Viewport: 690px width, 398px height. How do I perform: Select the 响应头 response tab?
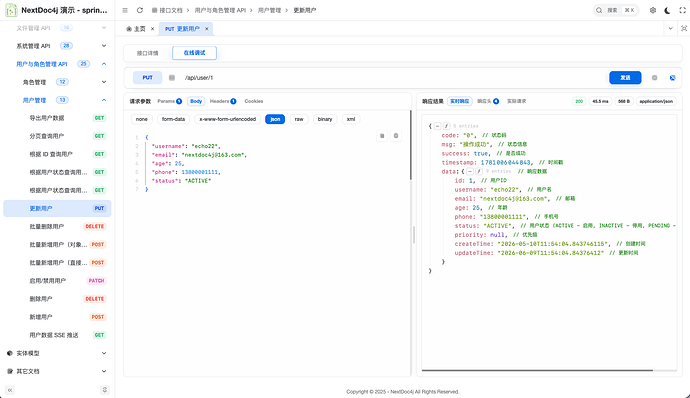(x=488, y=101)
